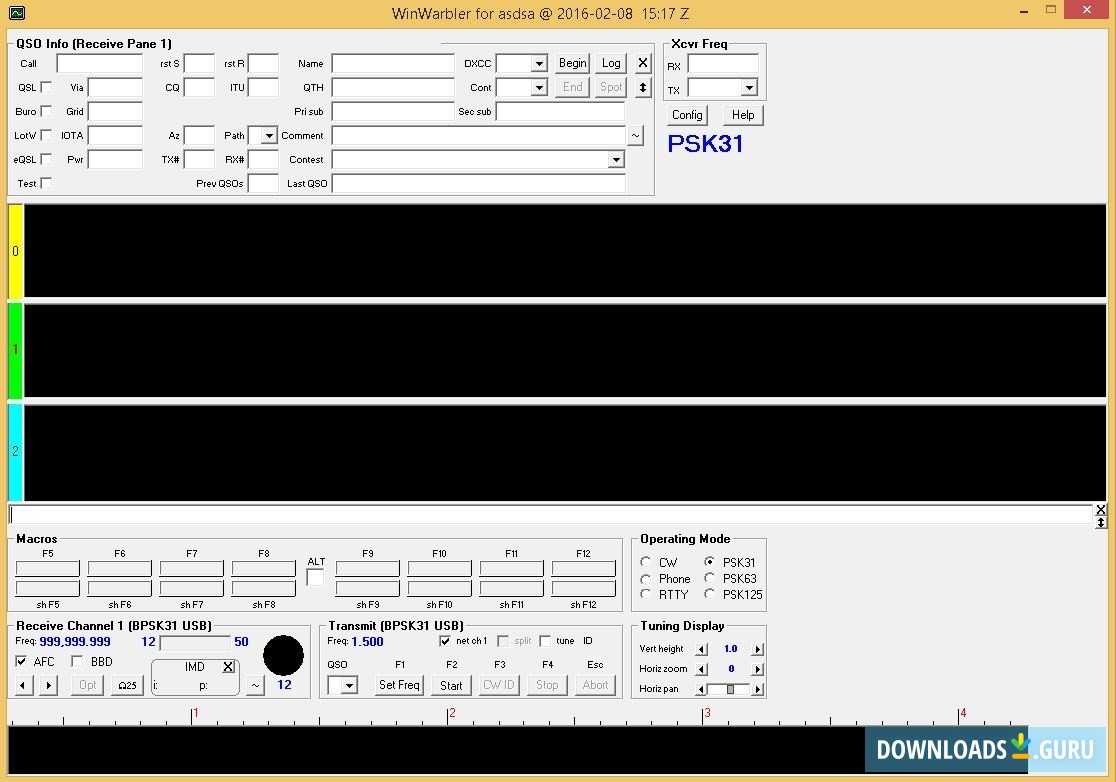Select PSK125 operating mode

710,593
